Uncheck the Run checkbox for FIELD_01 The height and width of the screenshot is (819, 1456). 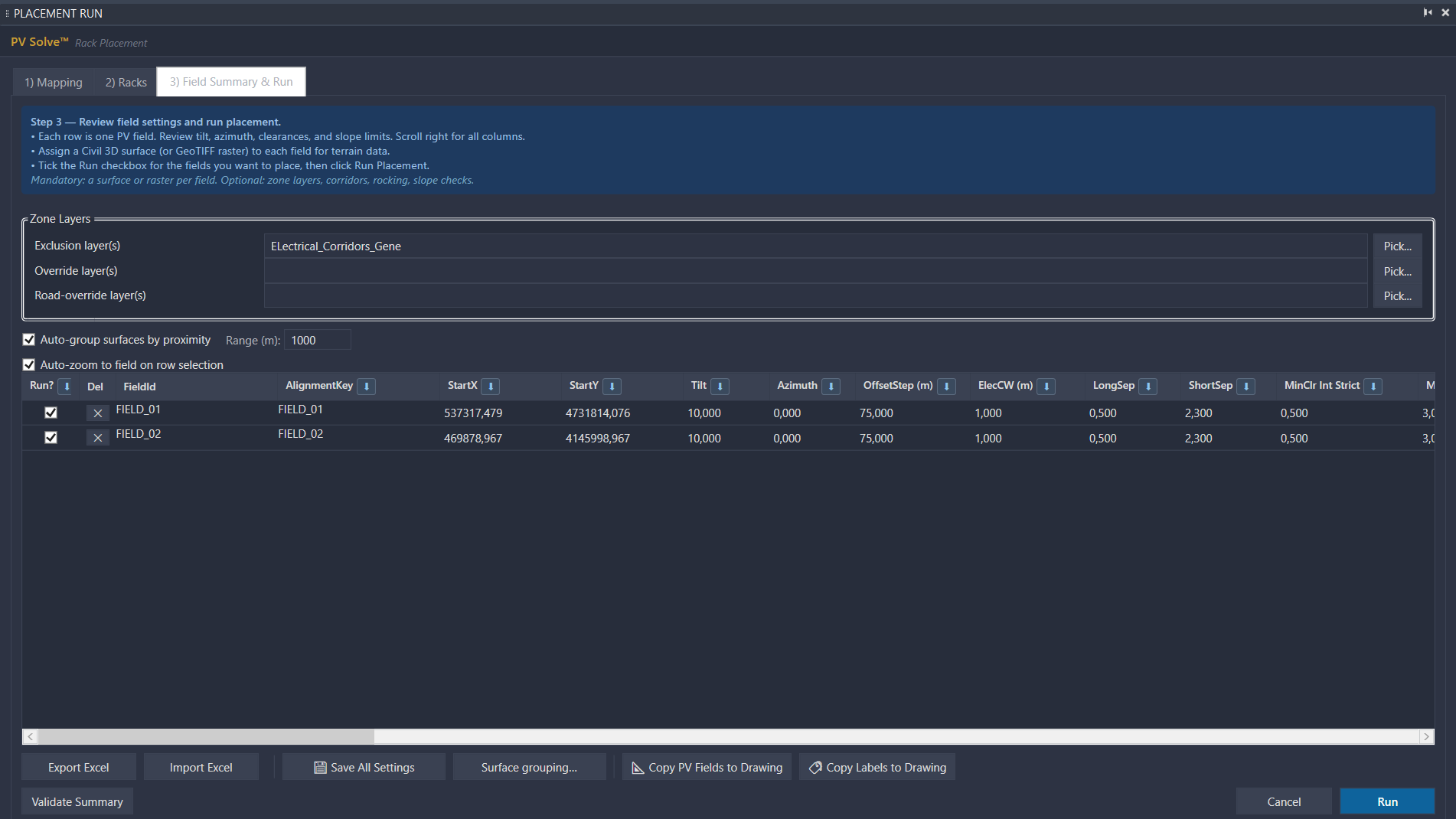coord(51,413)
